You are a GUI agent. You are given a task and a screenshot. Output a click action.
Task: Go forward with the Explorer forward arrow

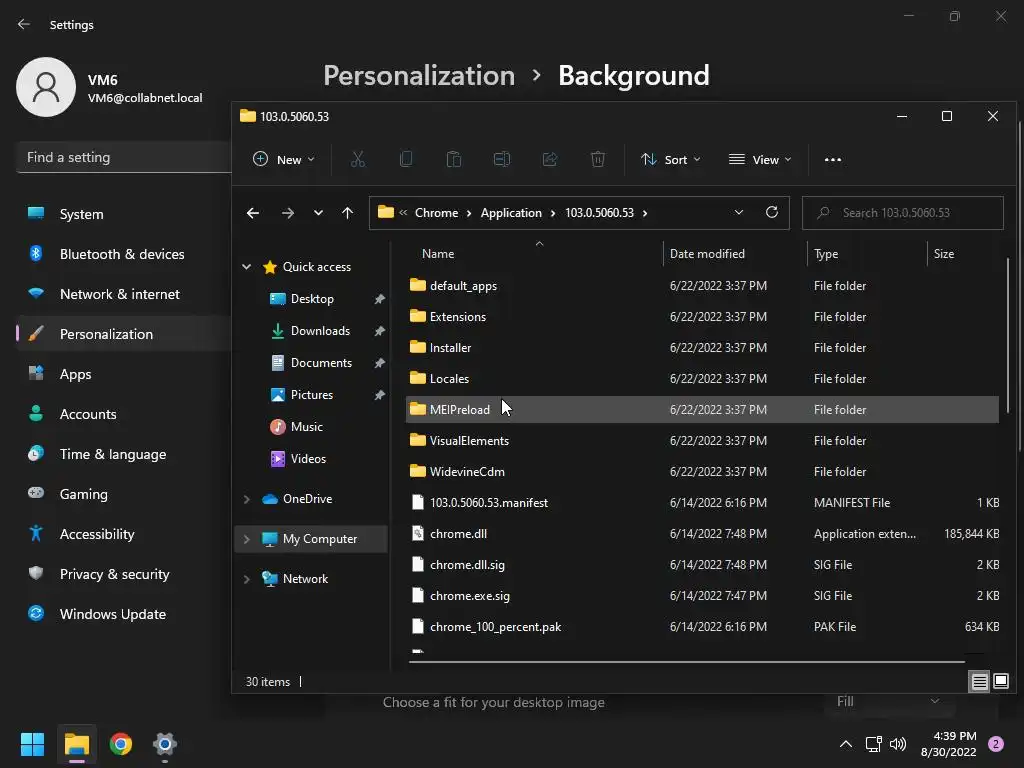click(x=287, y=213)
